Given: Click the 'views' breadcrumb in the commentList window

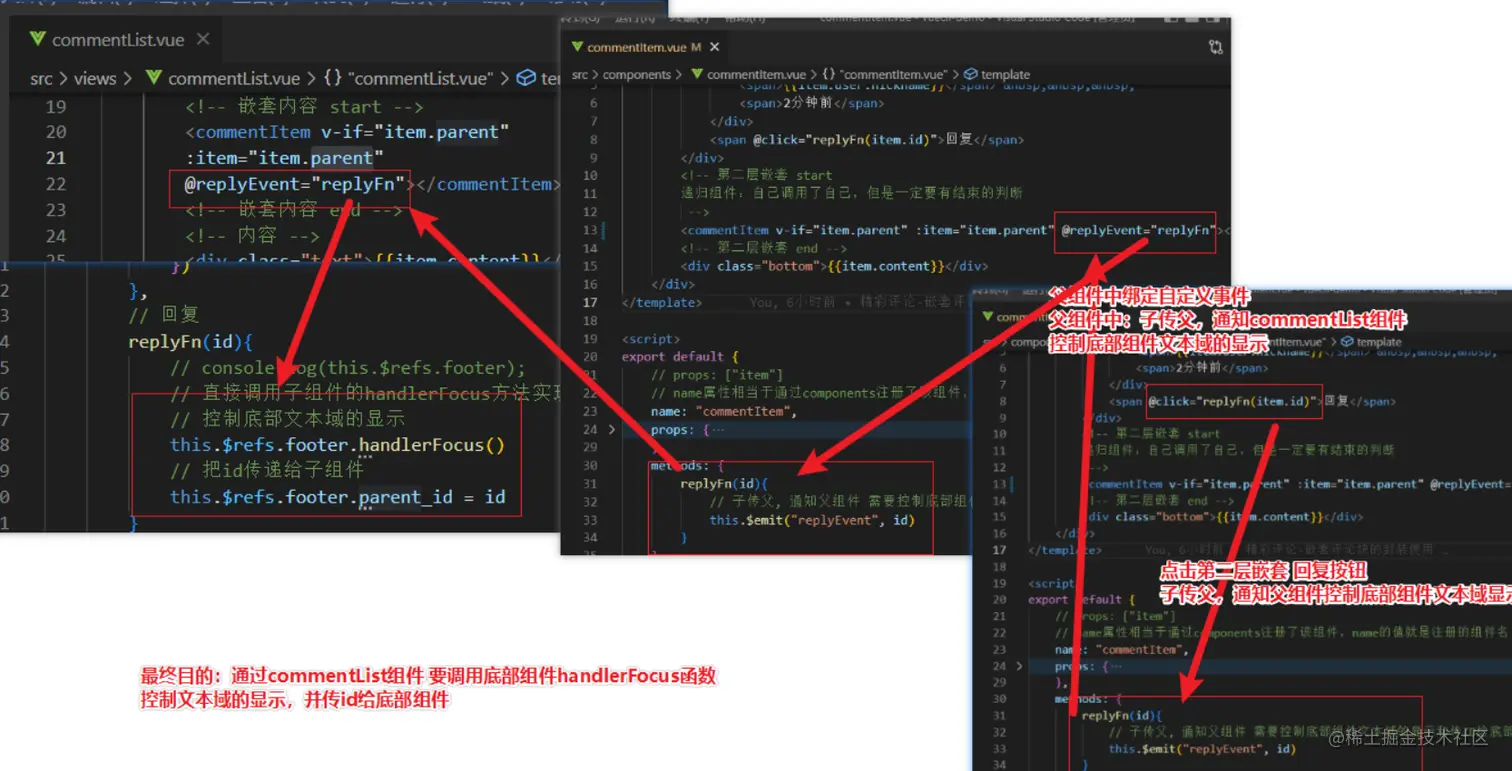Looking at the screenshot, I should pos(95,78).
